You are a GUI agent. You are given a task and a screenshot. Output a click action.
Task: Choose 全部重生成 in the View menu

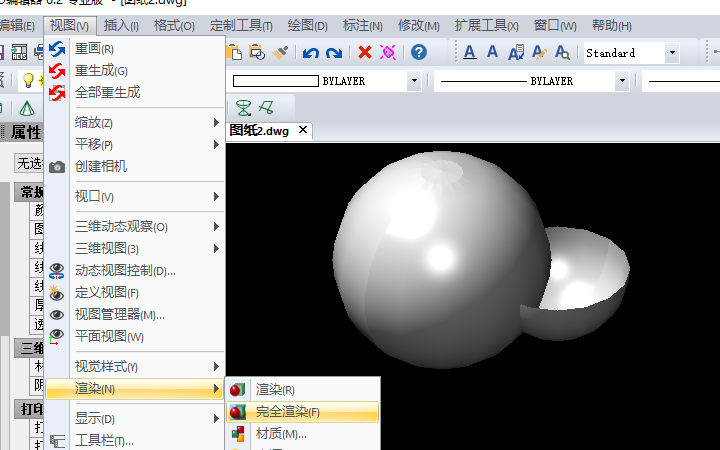(x=135, y=92)
